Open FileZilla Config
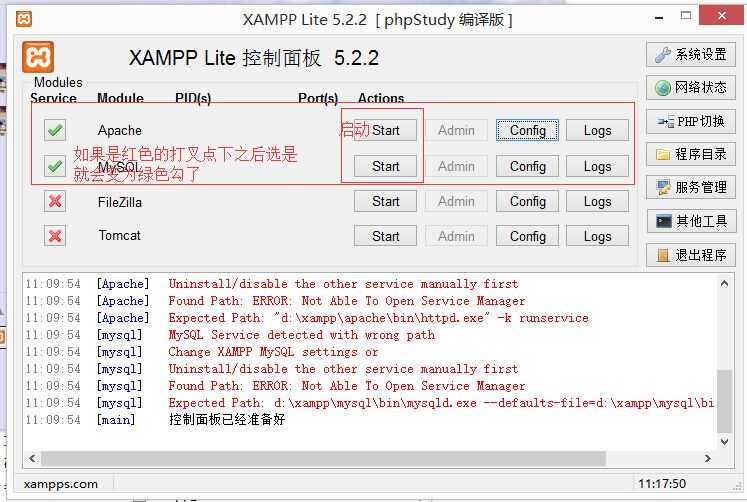The height and width of the screenshot is (502, 747). [527, 201]
